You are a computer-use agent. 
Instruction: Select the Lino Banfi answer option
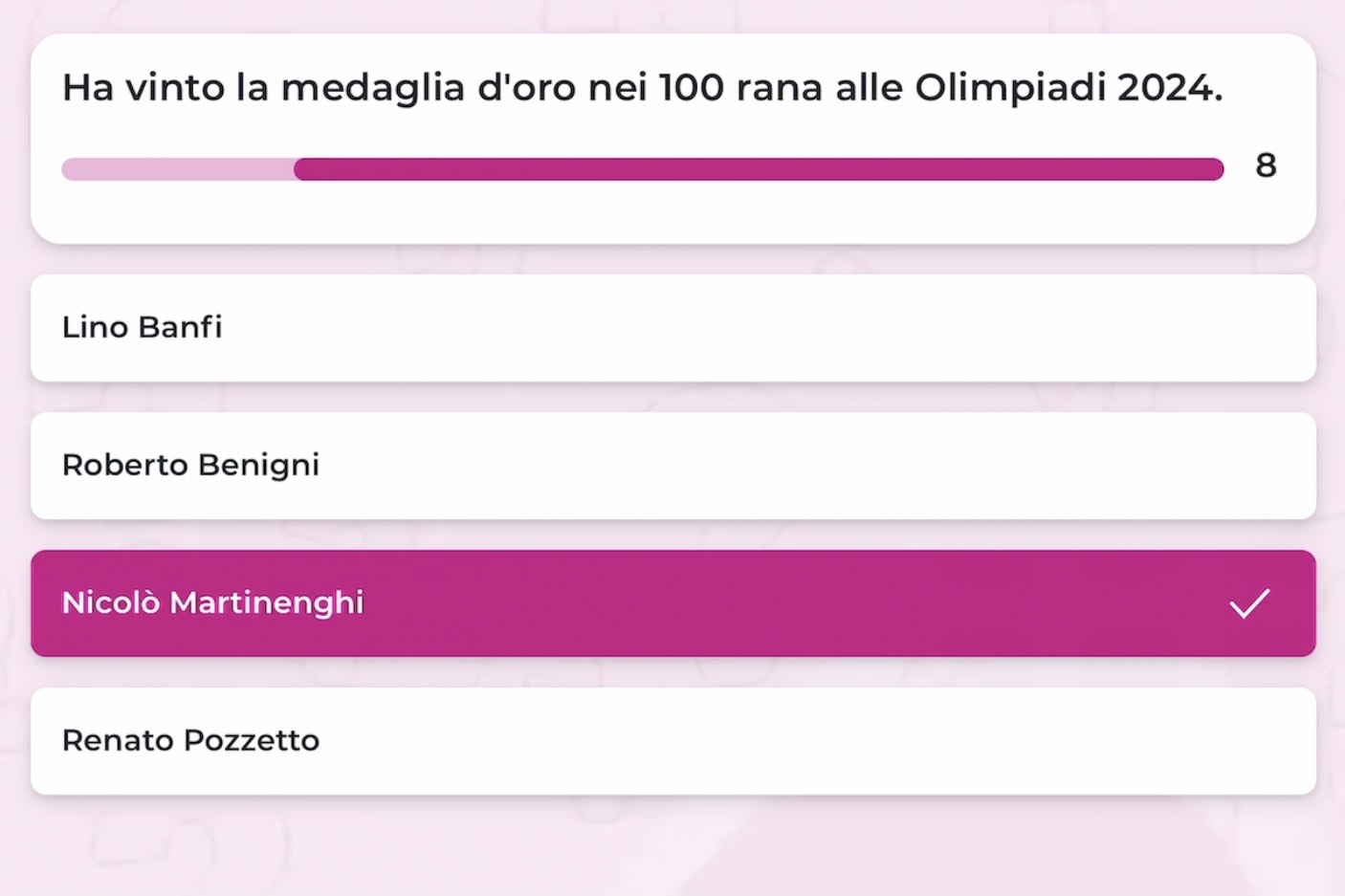click(x=672, y=328)
